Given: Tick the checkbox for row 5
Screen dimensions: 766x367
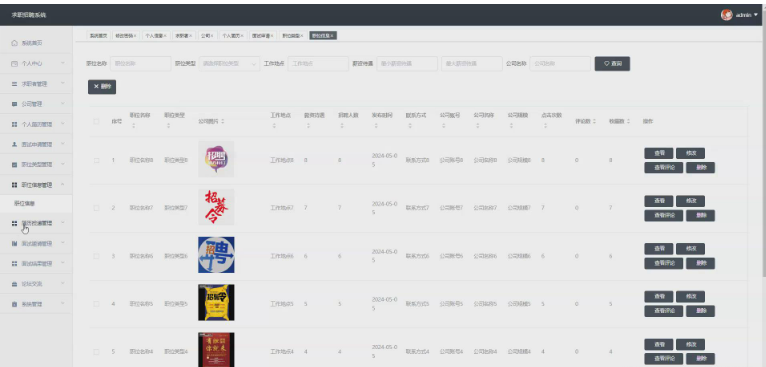Looking at the screenshot, I should click(x=96, y=351).
